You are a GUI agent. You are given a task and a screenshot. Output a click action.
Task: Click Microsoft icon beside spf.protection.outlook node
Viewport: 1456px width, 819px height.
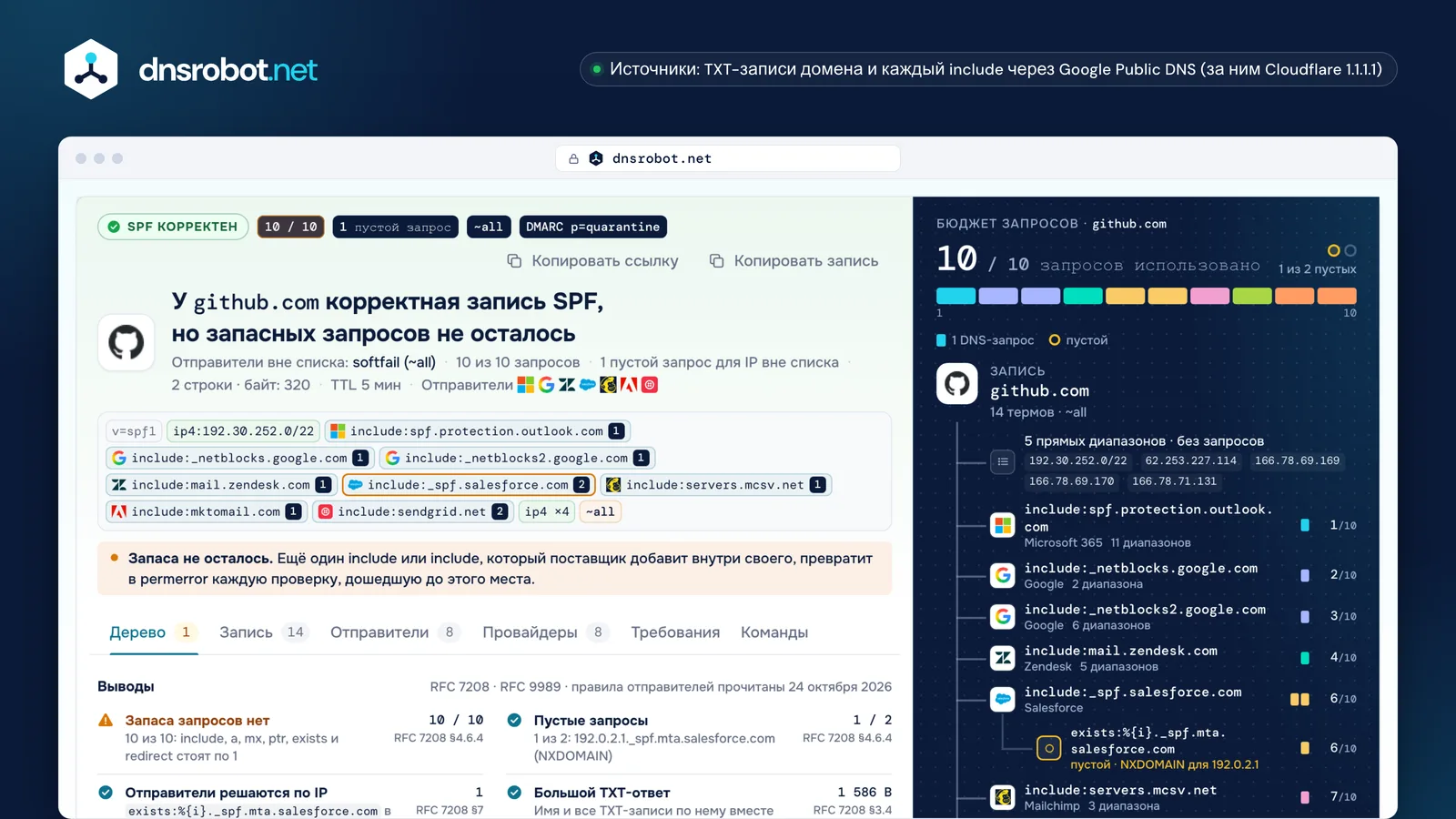pyautogui.click(x=1003, y=525)
